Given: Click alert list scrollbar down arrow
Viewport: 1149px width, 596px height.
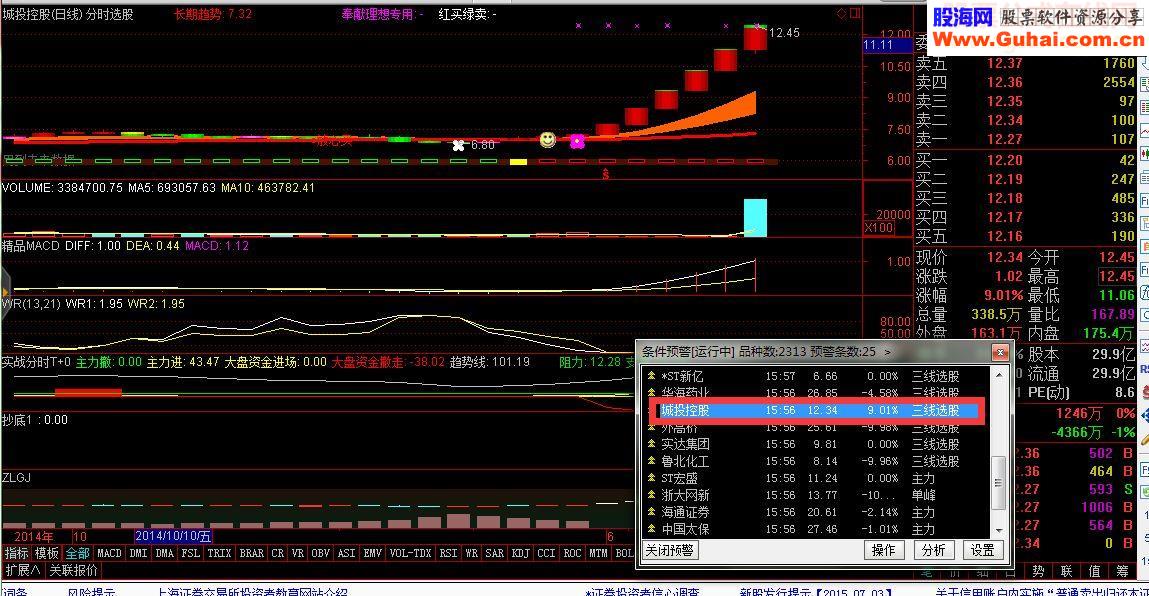Looking at the screenshot, I should pos(998,530).
